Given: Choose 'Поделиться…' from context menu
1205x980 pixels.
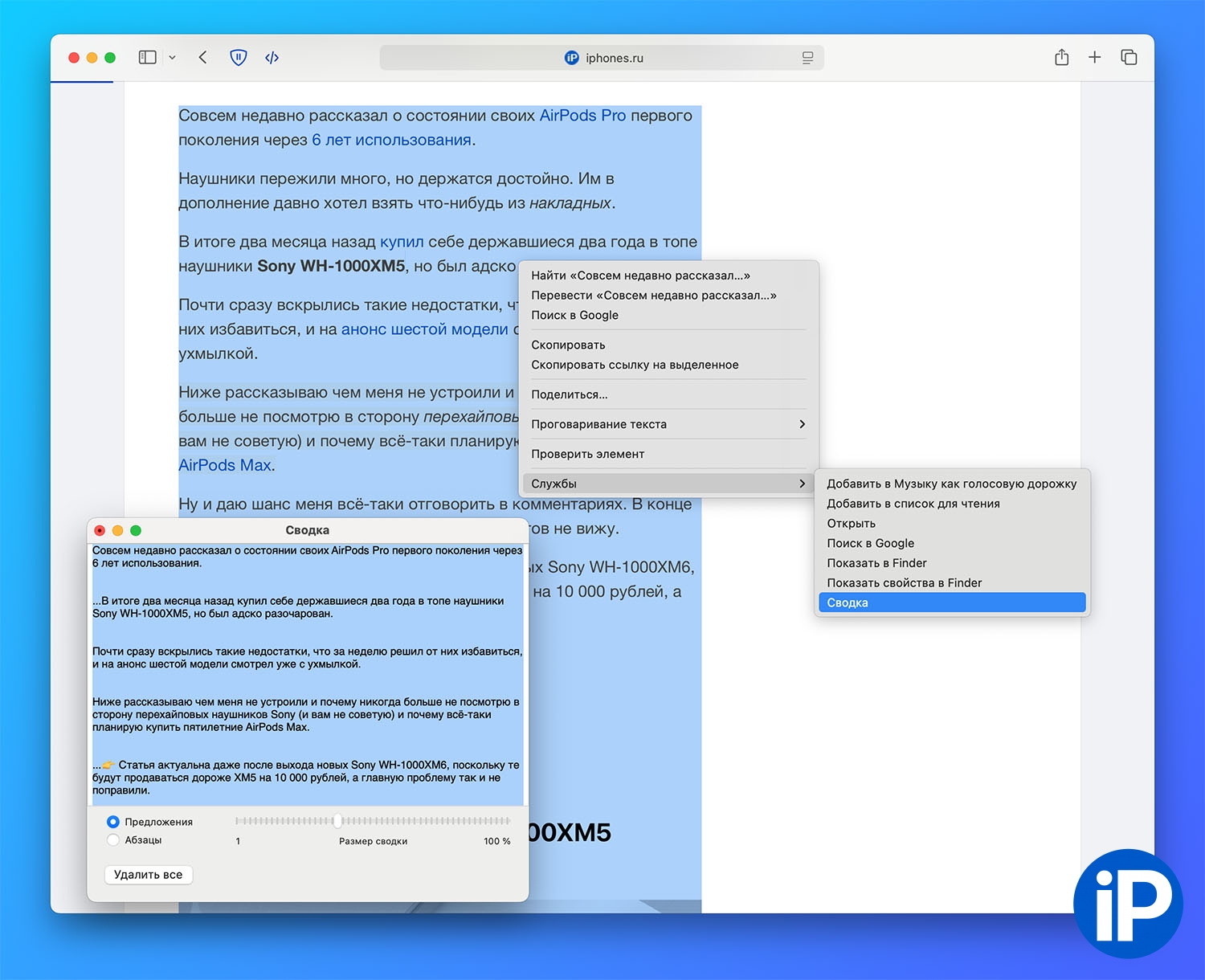Looking at the screenshot, I should [668, 394].
